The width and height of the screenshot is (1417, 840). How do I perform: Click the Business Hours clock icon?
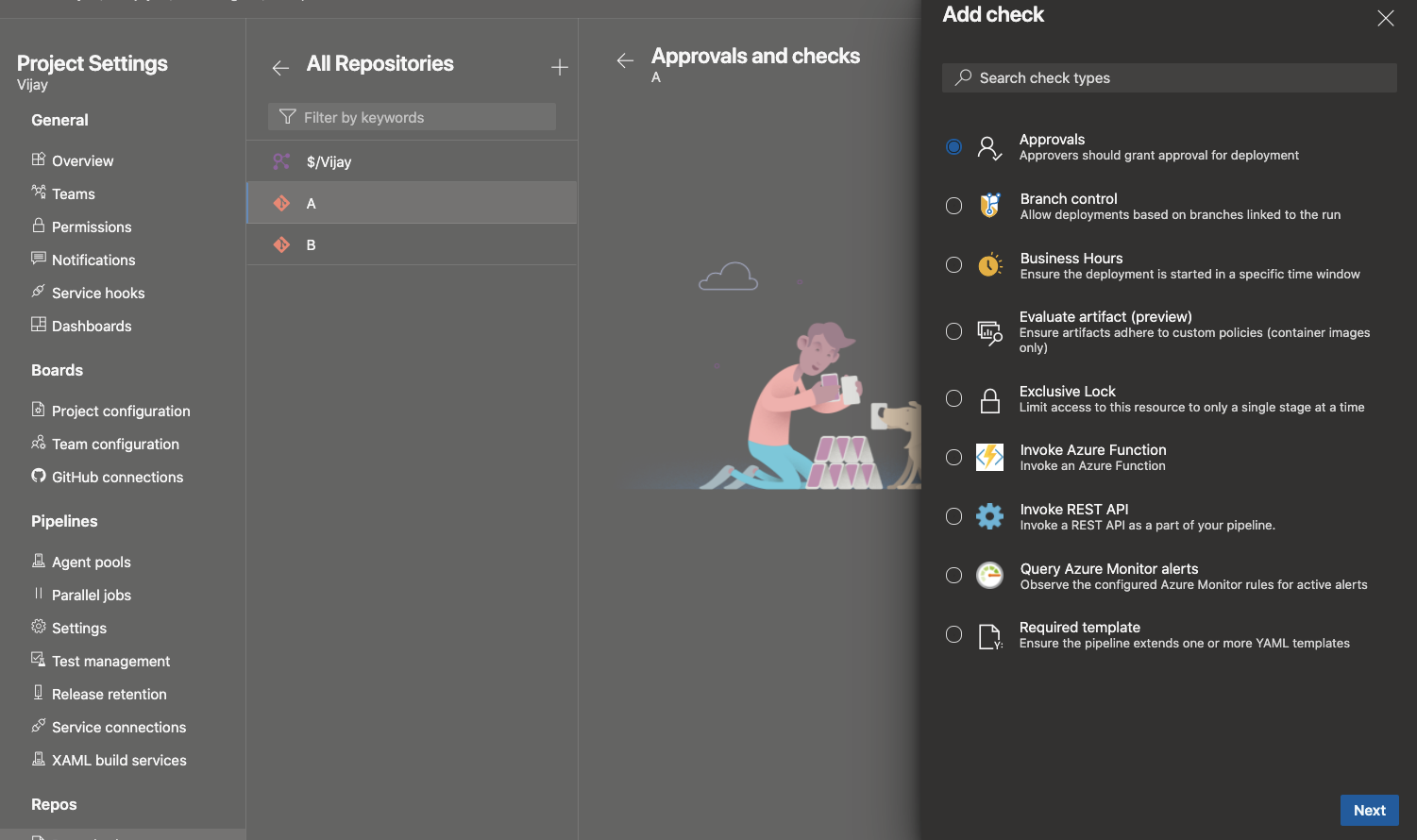(989, 265)
